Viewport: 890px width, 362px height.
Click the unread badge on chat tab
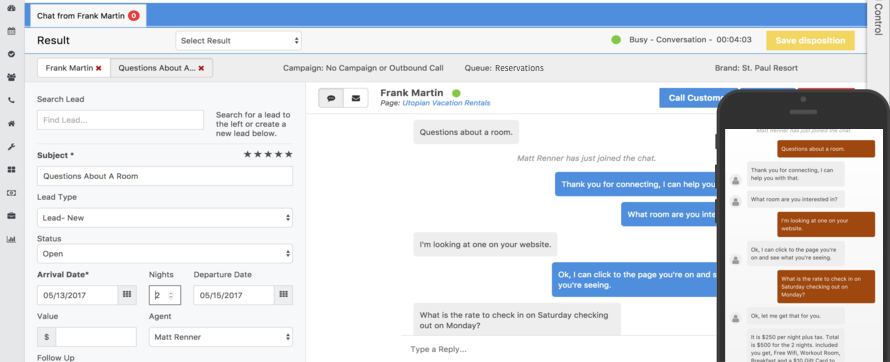[133, 16]
